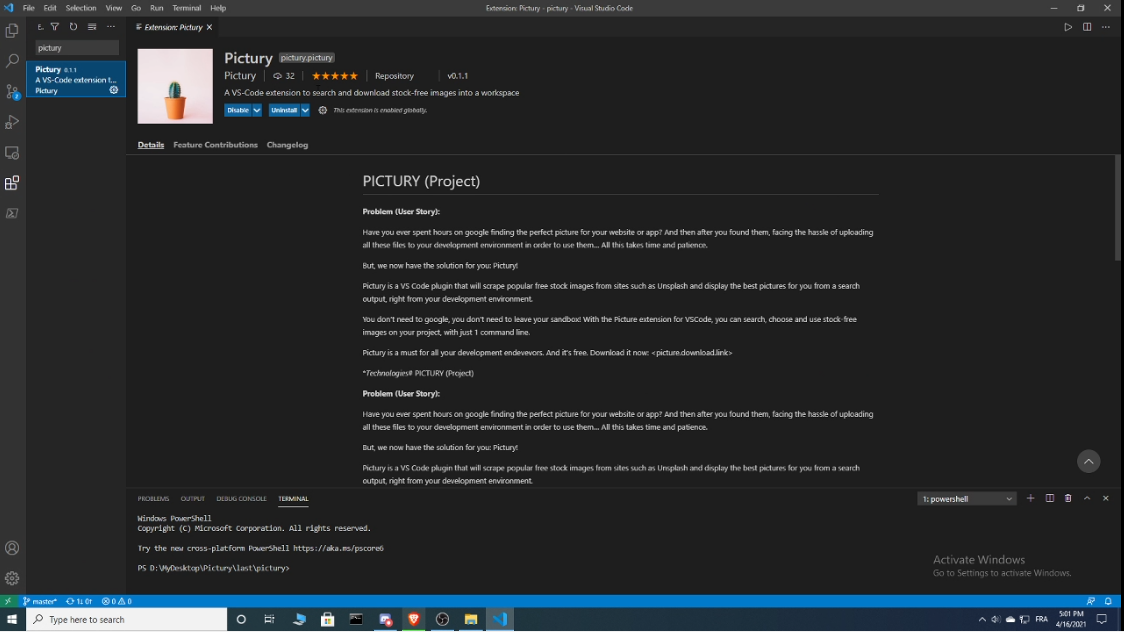Close the Extension: Pictury tab
Viewport: 1124px width, 632px height.
click(209, 27)
